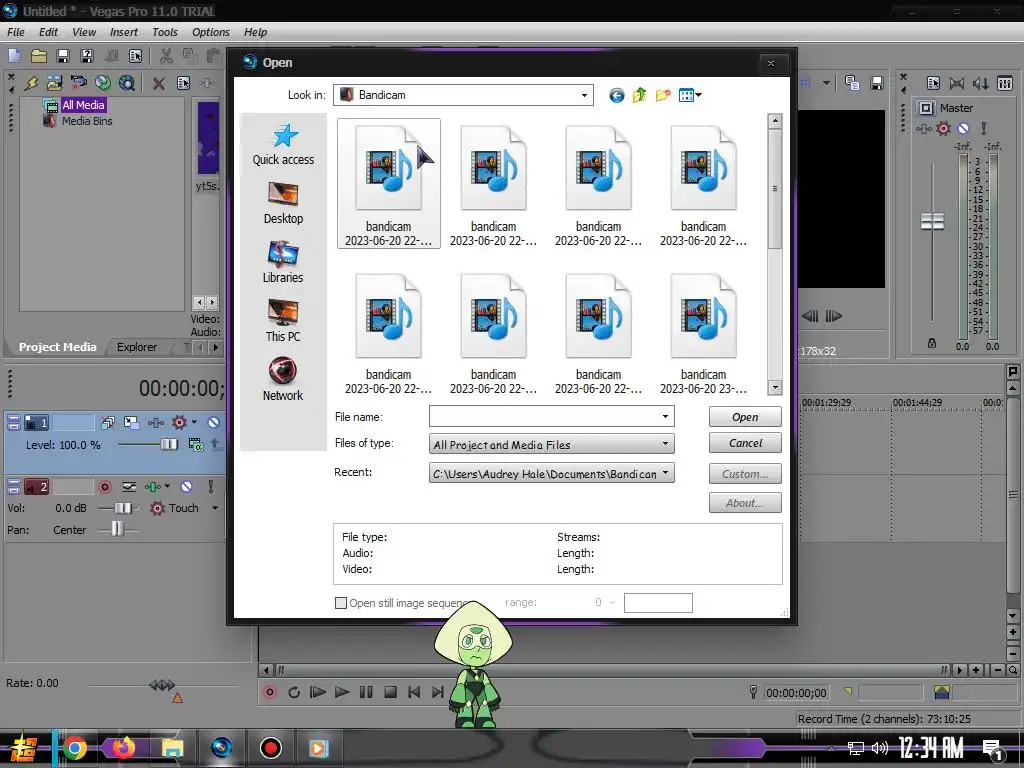Click Stop button in transport bar
The width and height of the screenshot is (1024, 768).
[391, 692]
